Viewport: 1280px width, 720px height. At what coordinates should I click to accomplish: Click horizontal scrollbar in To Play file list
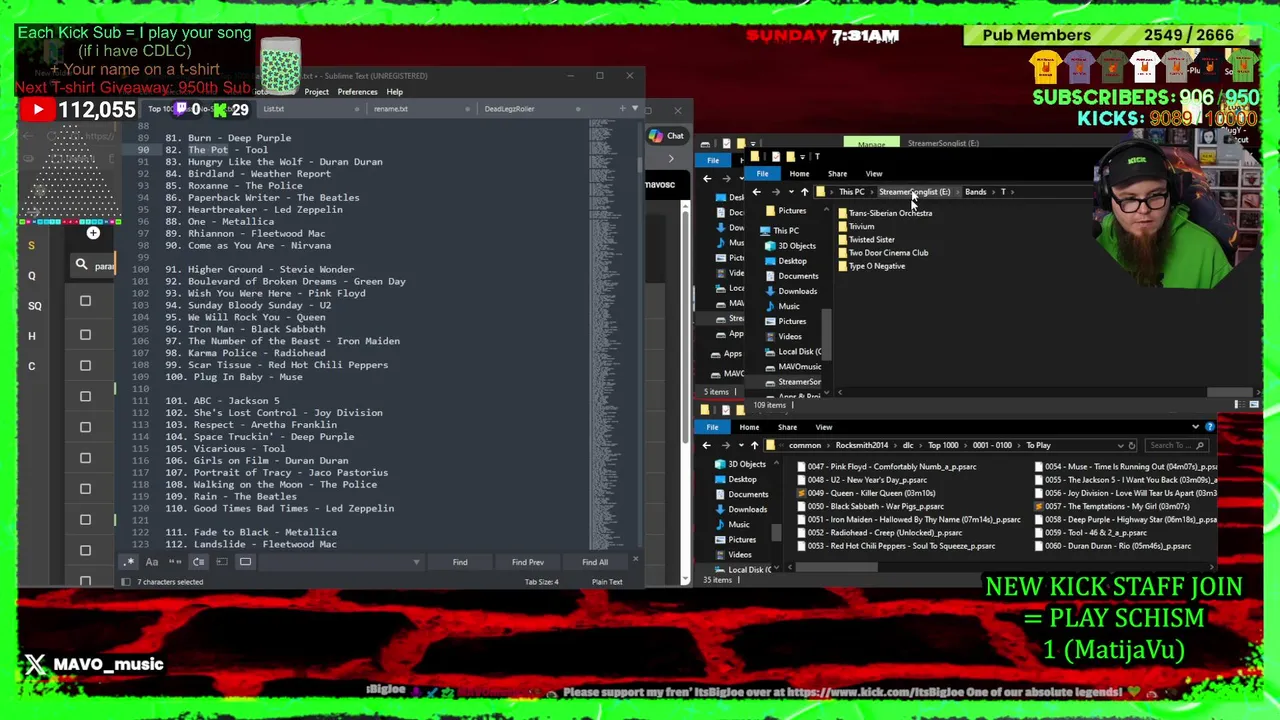[x=837, y=568]
